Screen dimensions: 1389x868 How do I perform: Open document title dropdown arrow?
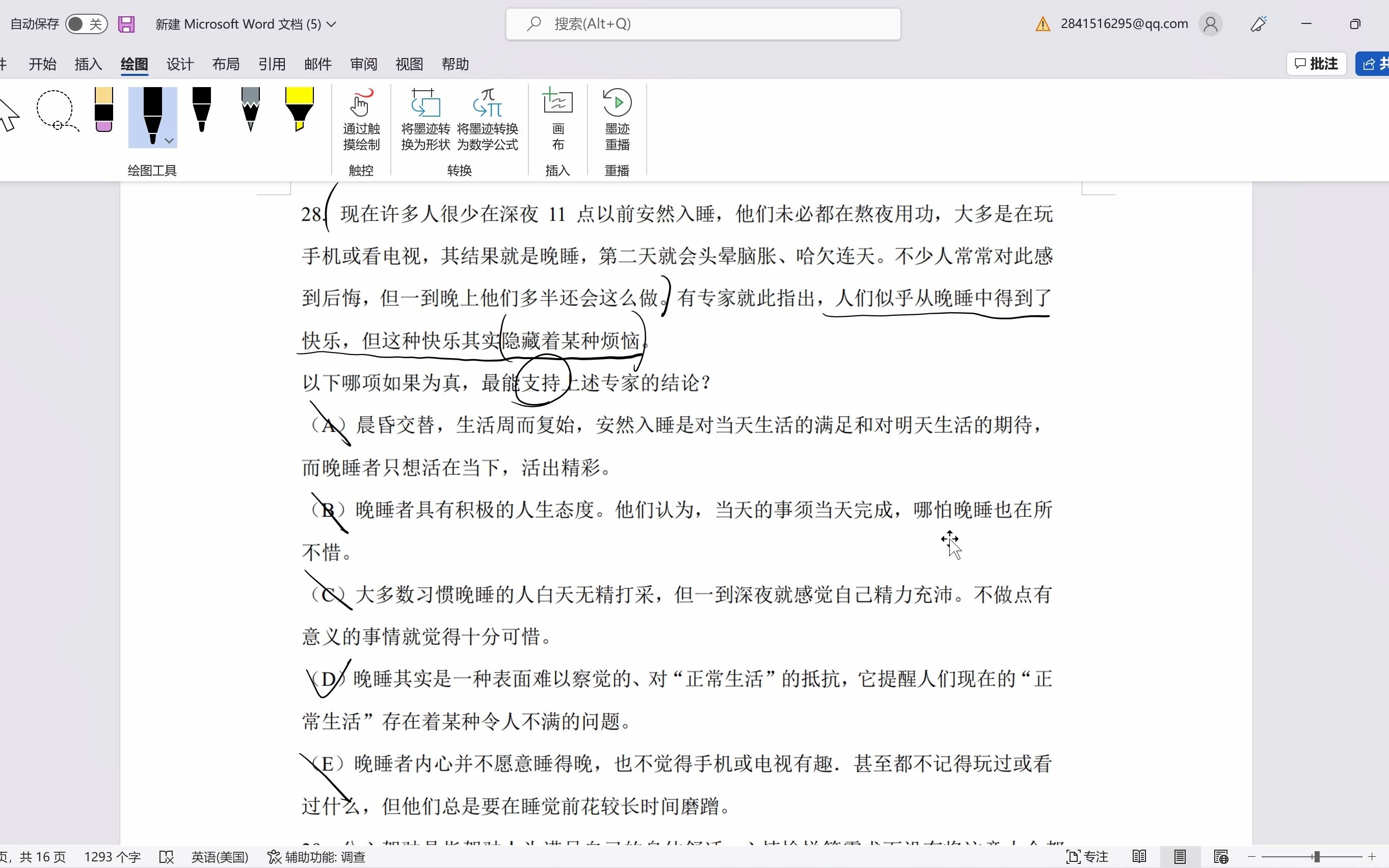[331, 24]
